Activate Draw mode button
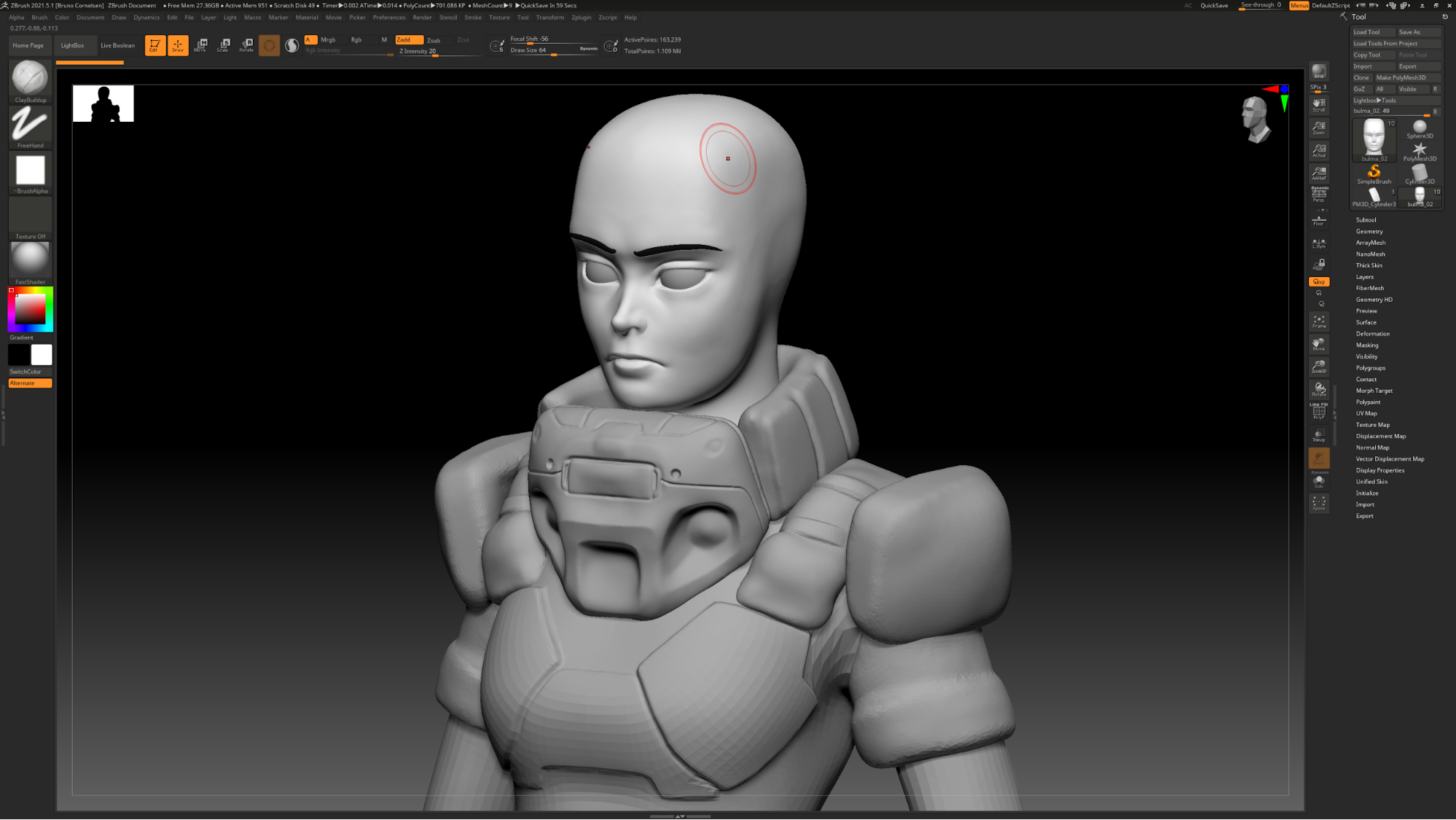This screenshot has height=820, width=1456. pyautogui.click(x=178, y=45)
